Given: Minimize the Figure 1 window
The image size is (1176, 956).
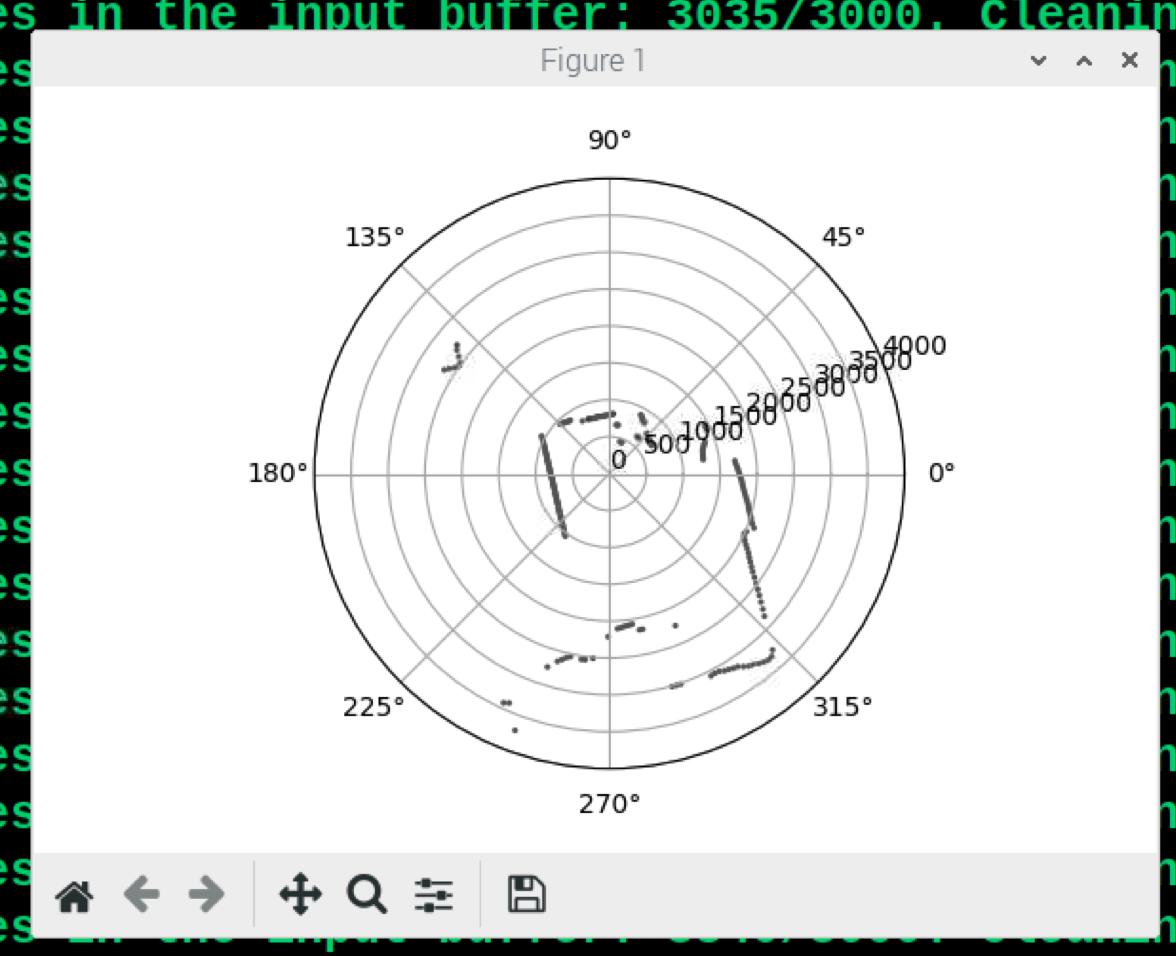Looking at the screenshot, I should [1039, 61].
